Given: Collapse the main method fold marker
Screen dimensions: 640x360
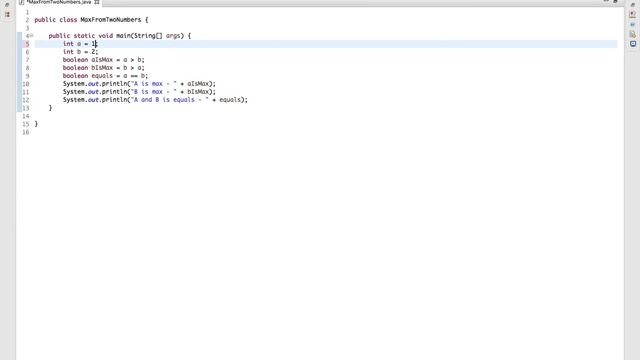Looking at the screenshot, I should [x=31, y=36].
